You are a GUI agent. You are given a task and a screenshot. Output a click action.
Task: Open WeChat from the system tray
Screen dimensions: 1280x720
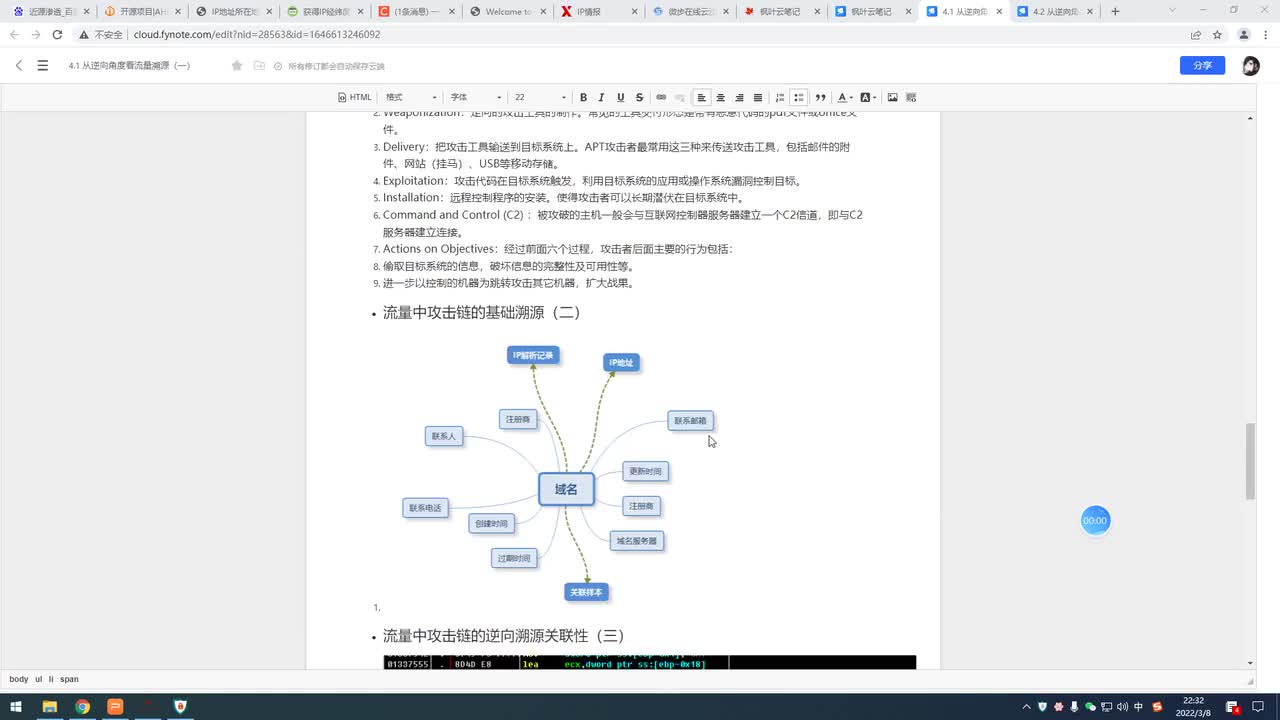1090,707
